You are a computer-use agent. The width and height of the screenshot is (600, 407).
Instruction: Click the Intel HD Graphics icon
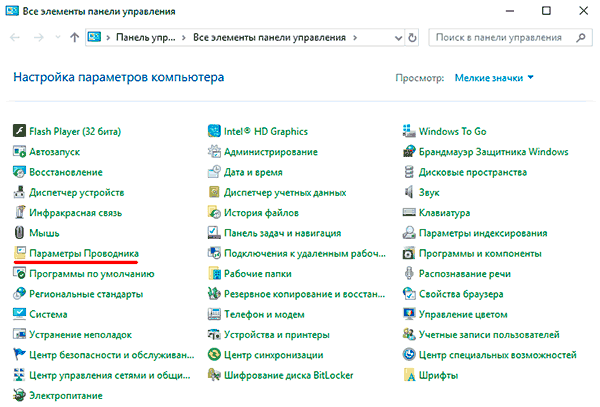click(214, 131)
